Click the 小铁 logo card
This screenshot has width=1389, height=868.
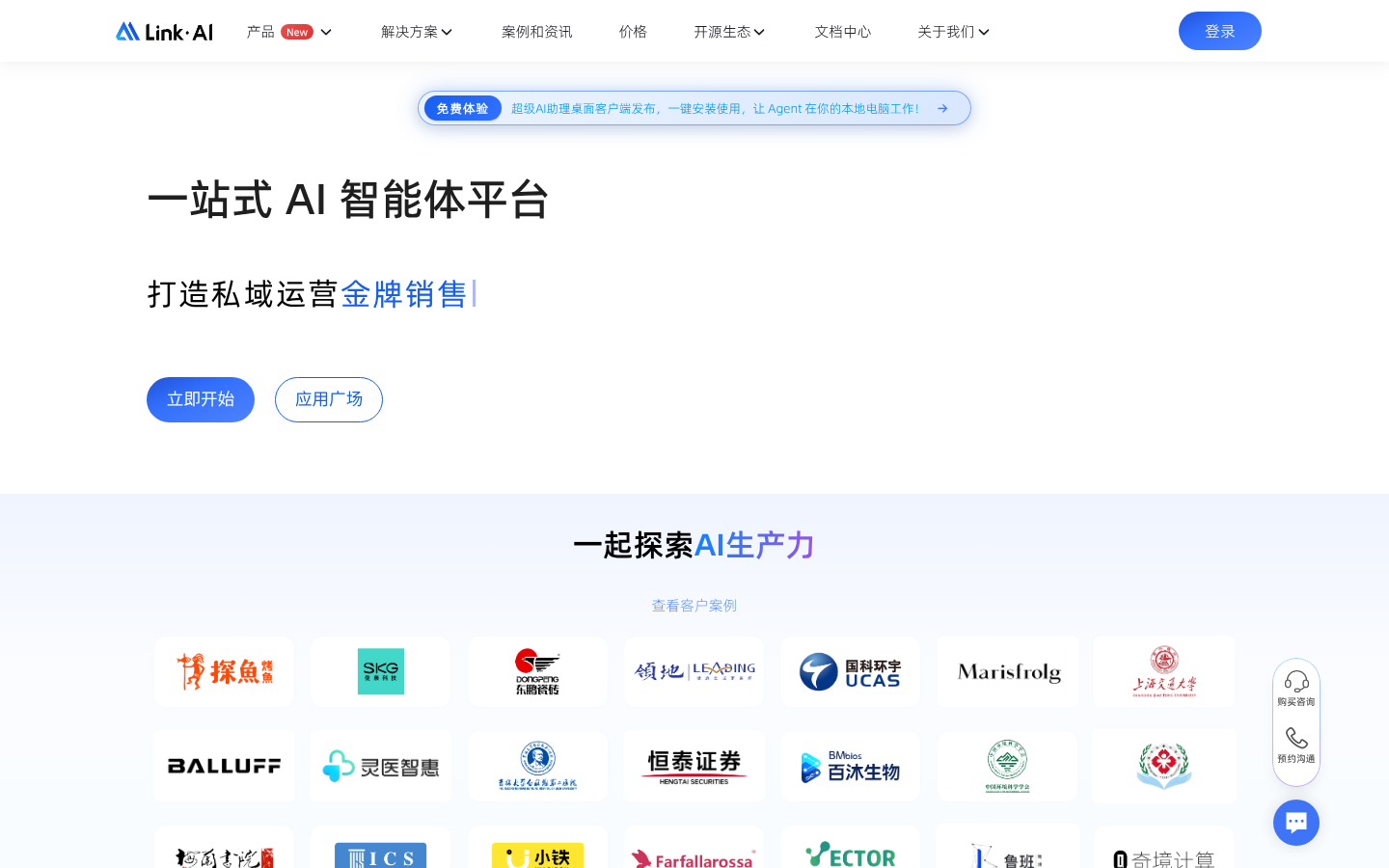tap(537, 847)
